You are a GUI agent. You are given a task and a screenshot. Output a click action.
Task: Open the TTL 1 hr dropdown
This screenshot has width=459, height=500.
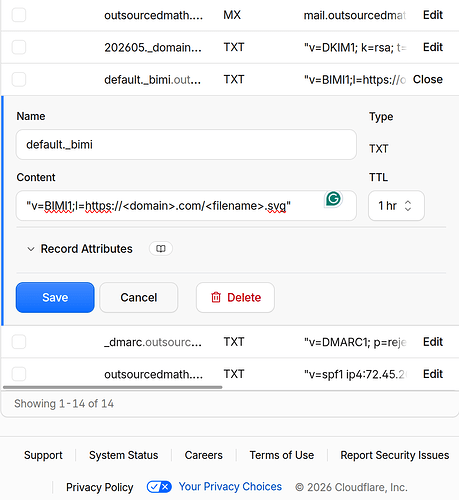click(x=396, y=206)
